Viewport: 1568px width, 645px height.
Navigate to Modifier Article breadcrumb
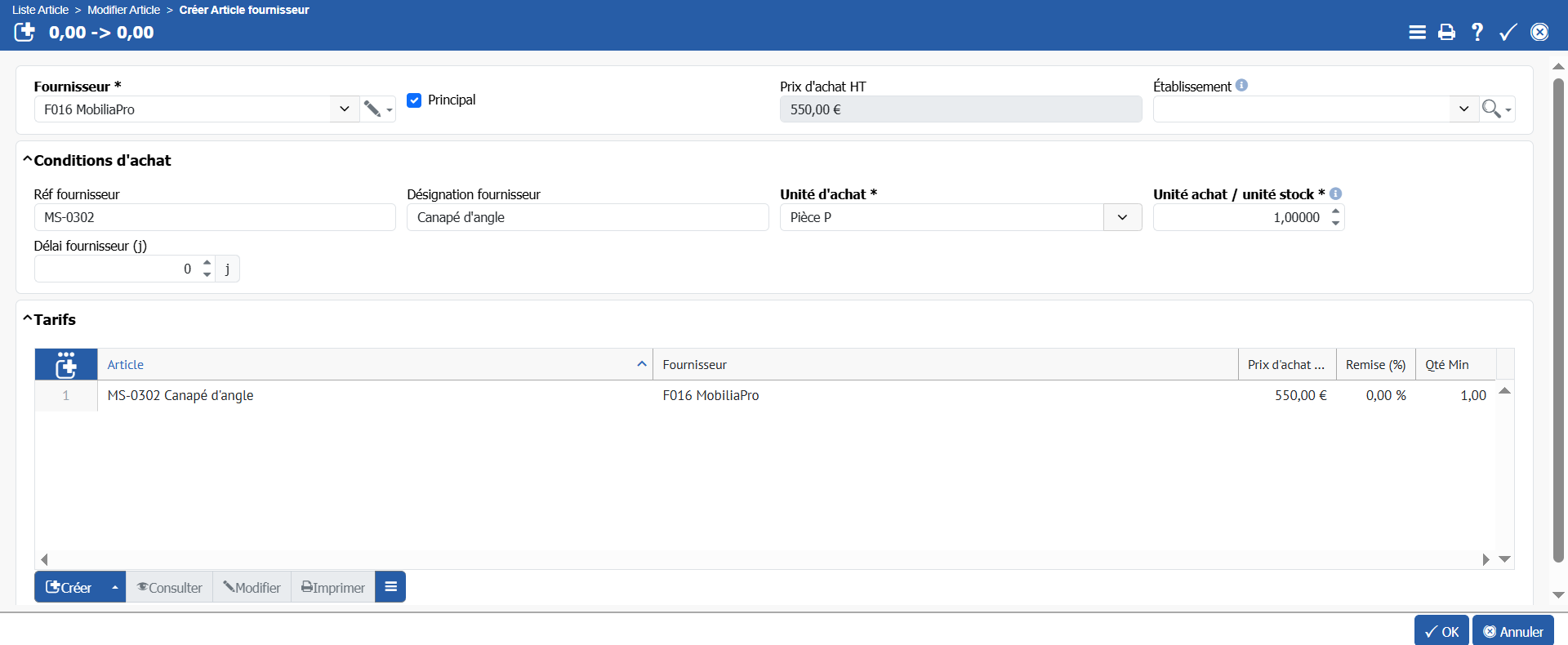tap(123, 10)
